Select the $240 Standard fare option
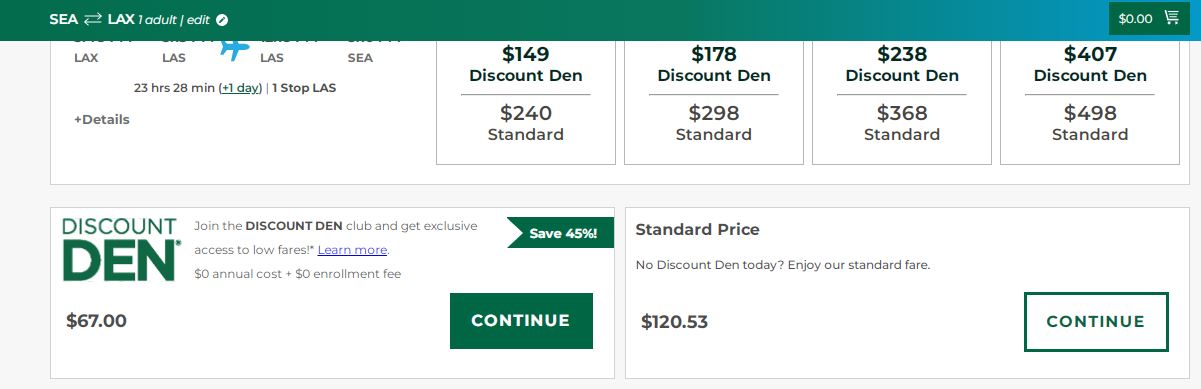The image size is (1201, 389). [x=526, y=123]
